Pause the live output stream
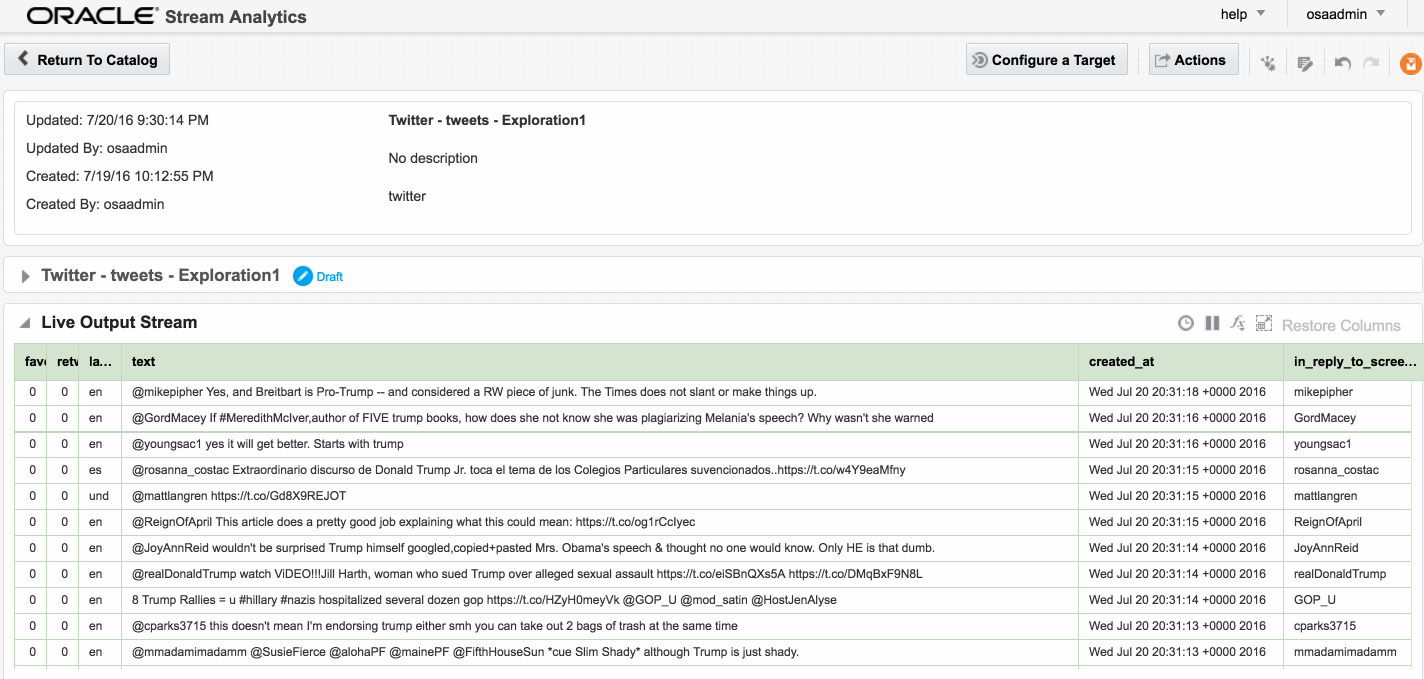Viewport: 1424px width, 679px height. coord(1212,323)
